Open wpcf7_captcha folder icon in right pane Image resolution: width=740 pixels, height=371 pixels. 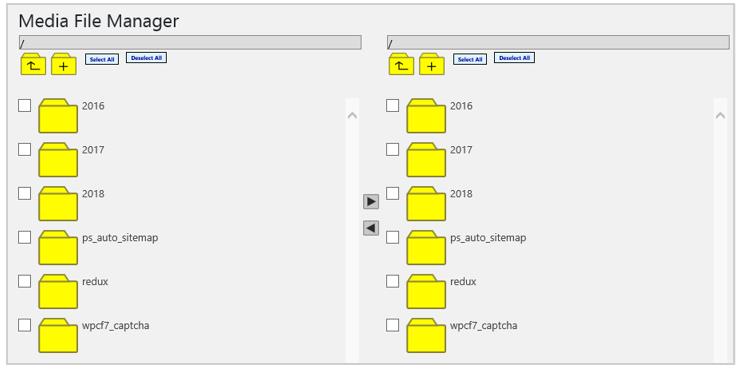click(x=426, y=335)
